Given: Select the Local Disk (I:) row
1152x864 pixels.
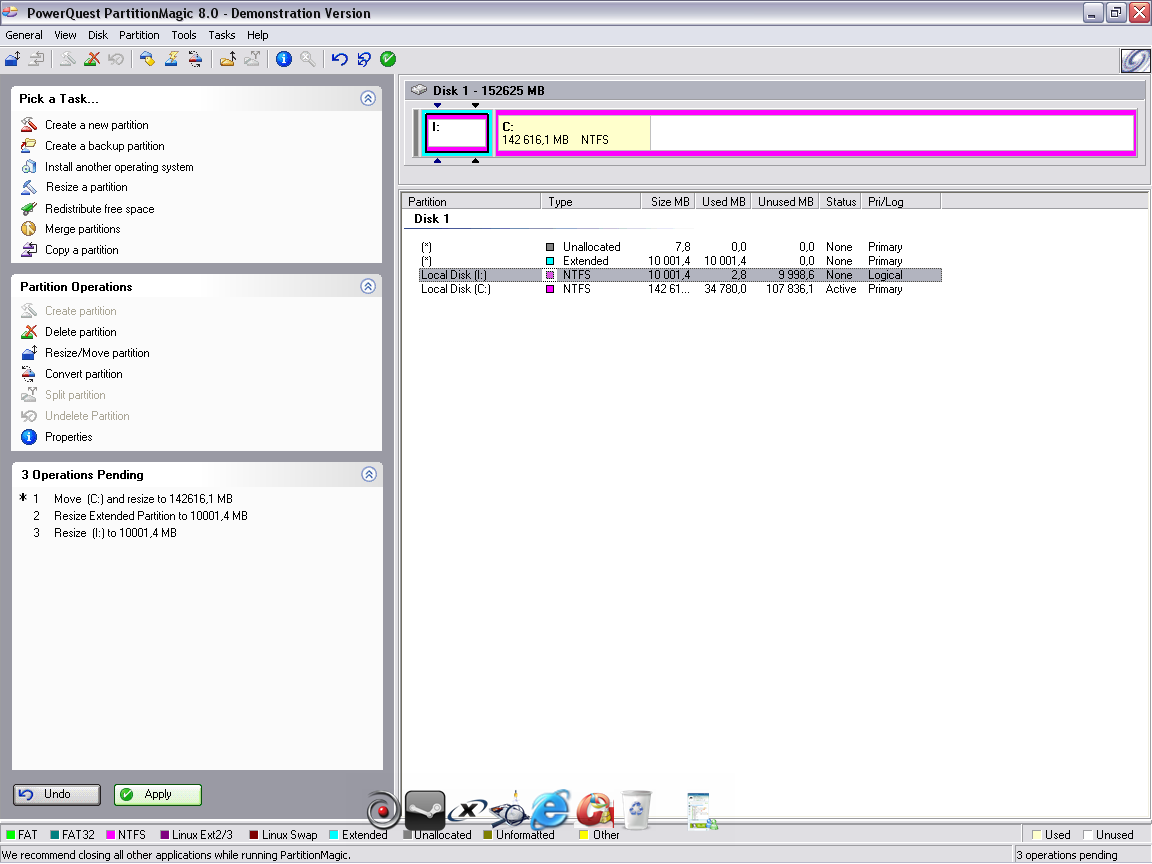Looking at the screenshot, I should click(x=680, y=275).
